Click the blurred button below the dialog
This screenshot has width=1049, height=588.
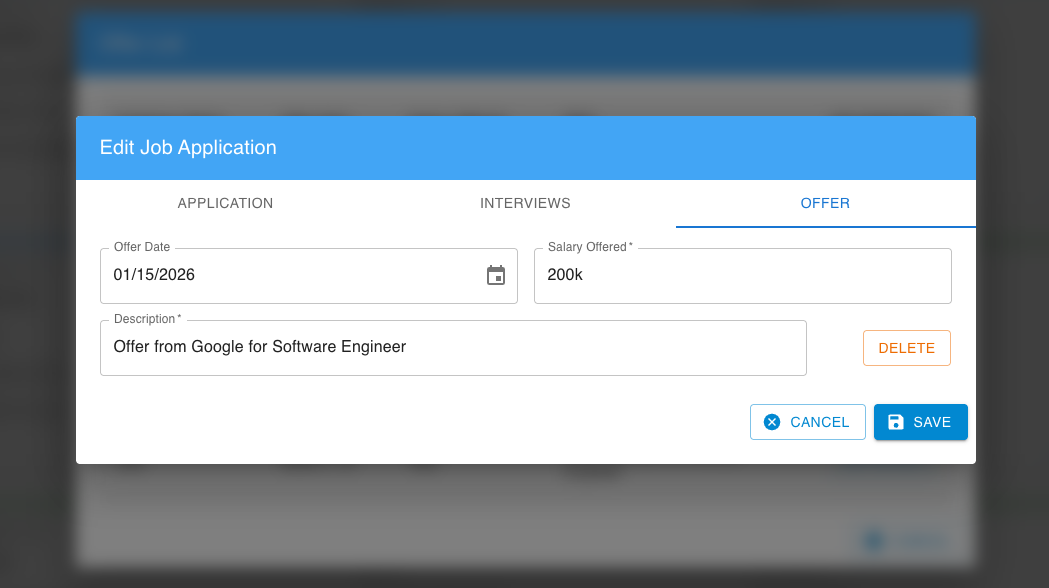903,541
